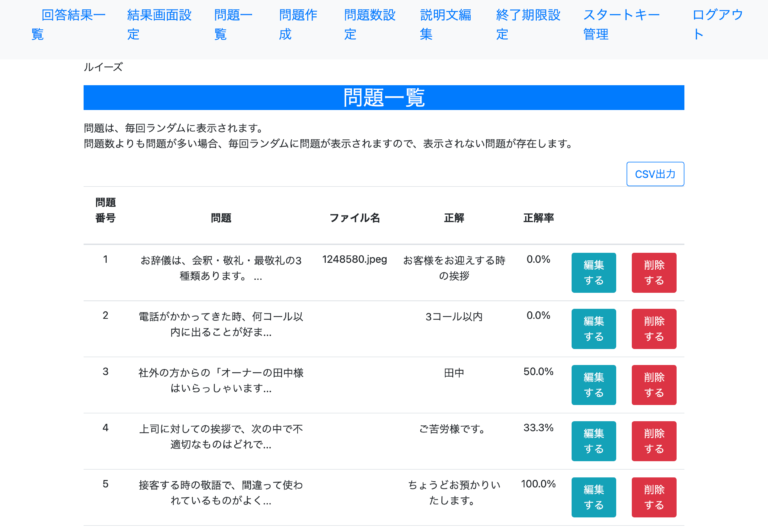This screenshot has height=529, width=768.
Task: Open the 結果画面設定 navigation link
Action: click(159, 24)
